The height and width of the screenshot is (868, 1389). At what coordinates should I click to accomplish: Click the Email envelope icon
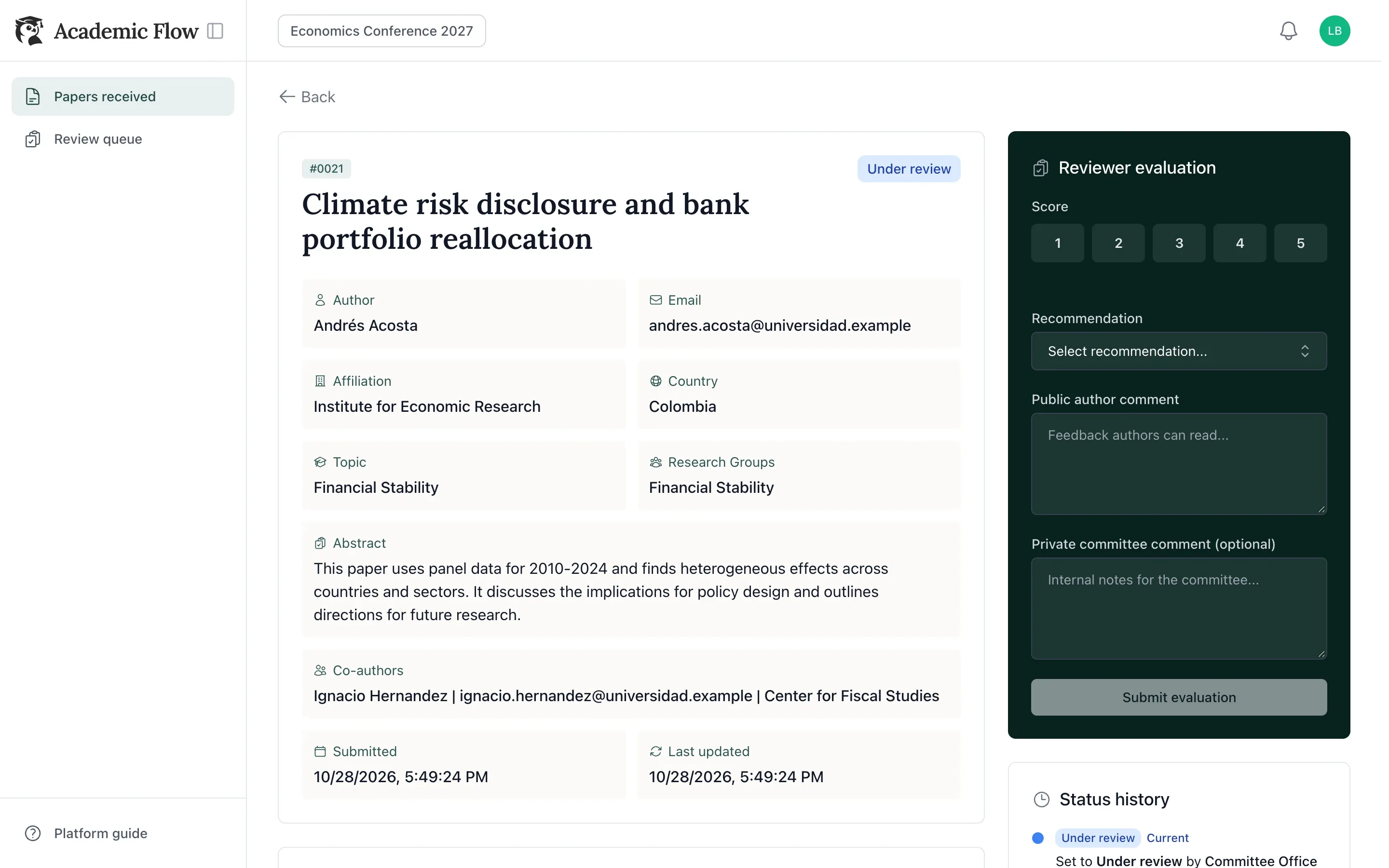(655, 299)
